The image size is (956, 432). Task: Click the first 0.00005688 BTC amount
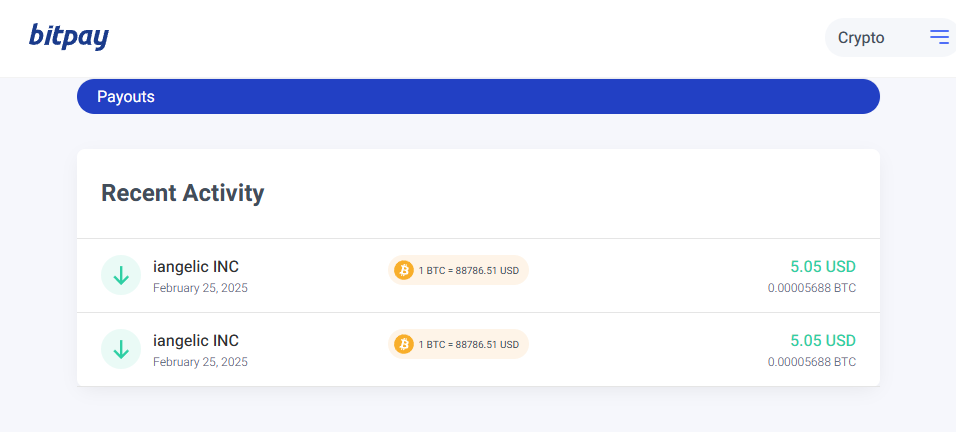click(811, 288)
